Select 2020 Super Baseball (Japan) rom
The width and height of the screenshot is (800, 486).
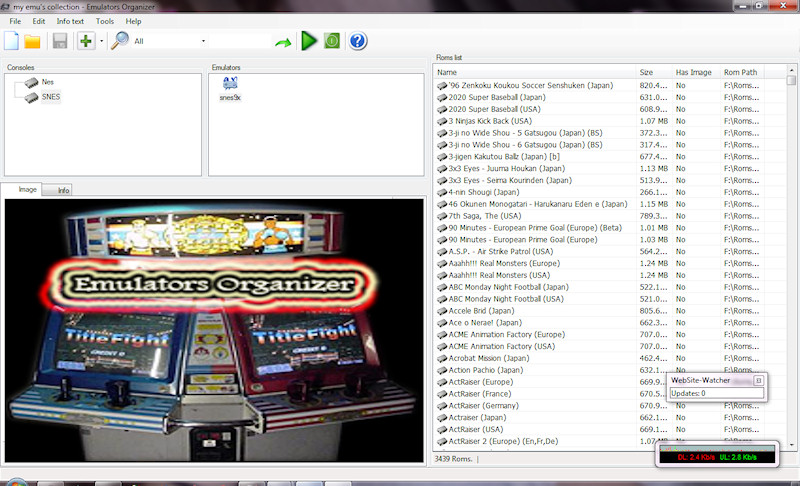click(496, 97)
